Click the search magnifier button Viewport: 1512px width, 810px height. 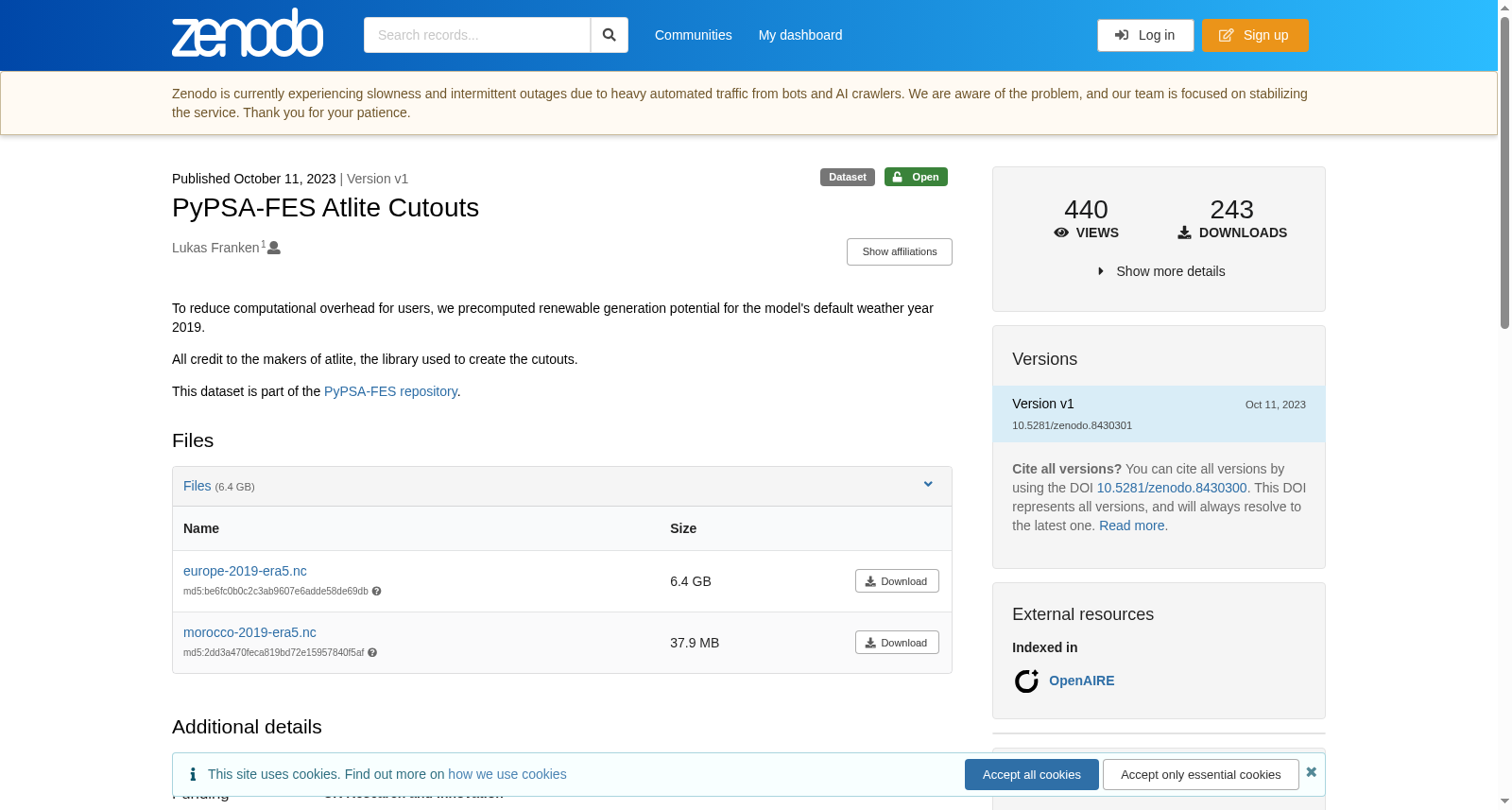tap(610, 35)
